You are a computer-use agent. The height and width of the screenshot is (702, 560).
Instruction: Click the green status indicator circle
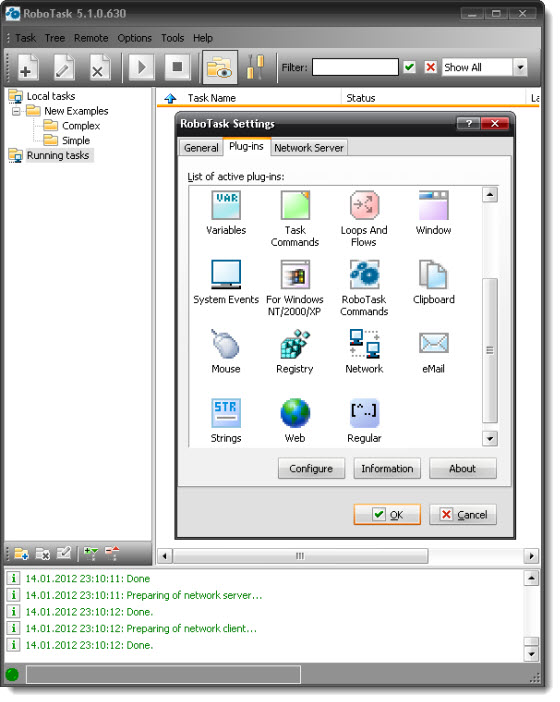point(12,674)
